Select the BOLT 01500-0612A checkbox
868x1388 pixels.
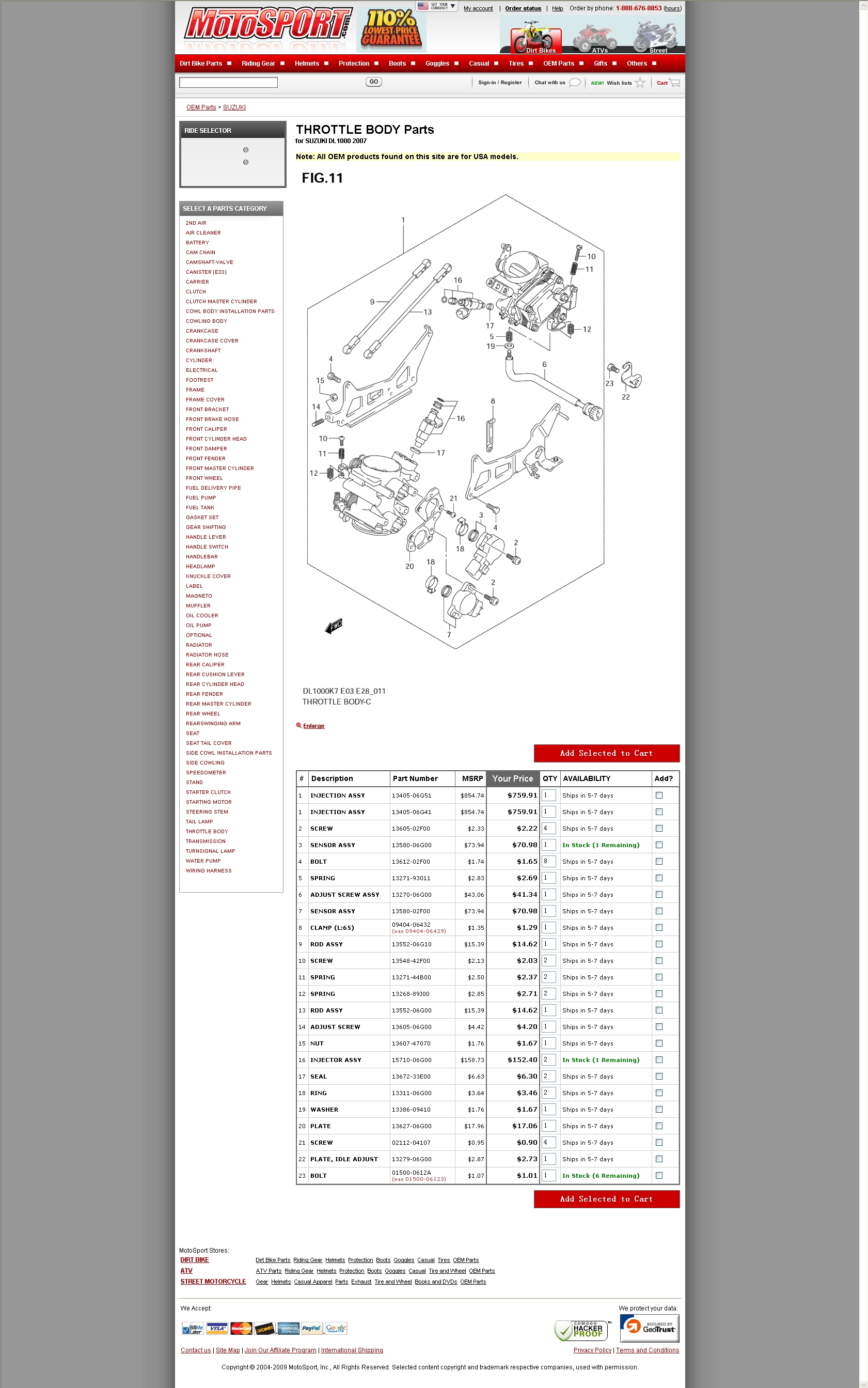[x=659, y=1176]
